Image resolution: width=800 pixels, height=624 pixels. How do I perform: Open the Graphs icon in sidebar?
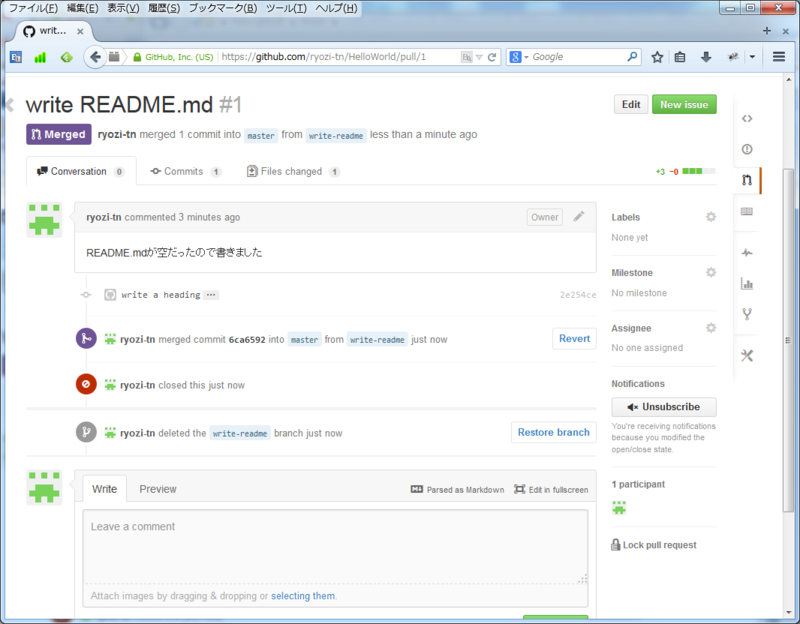click(x=747, y=284)
